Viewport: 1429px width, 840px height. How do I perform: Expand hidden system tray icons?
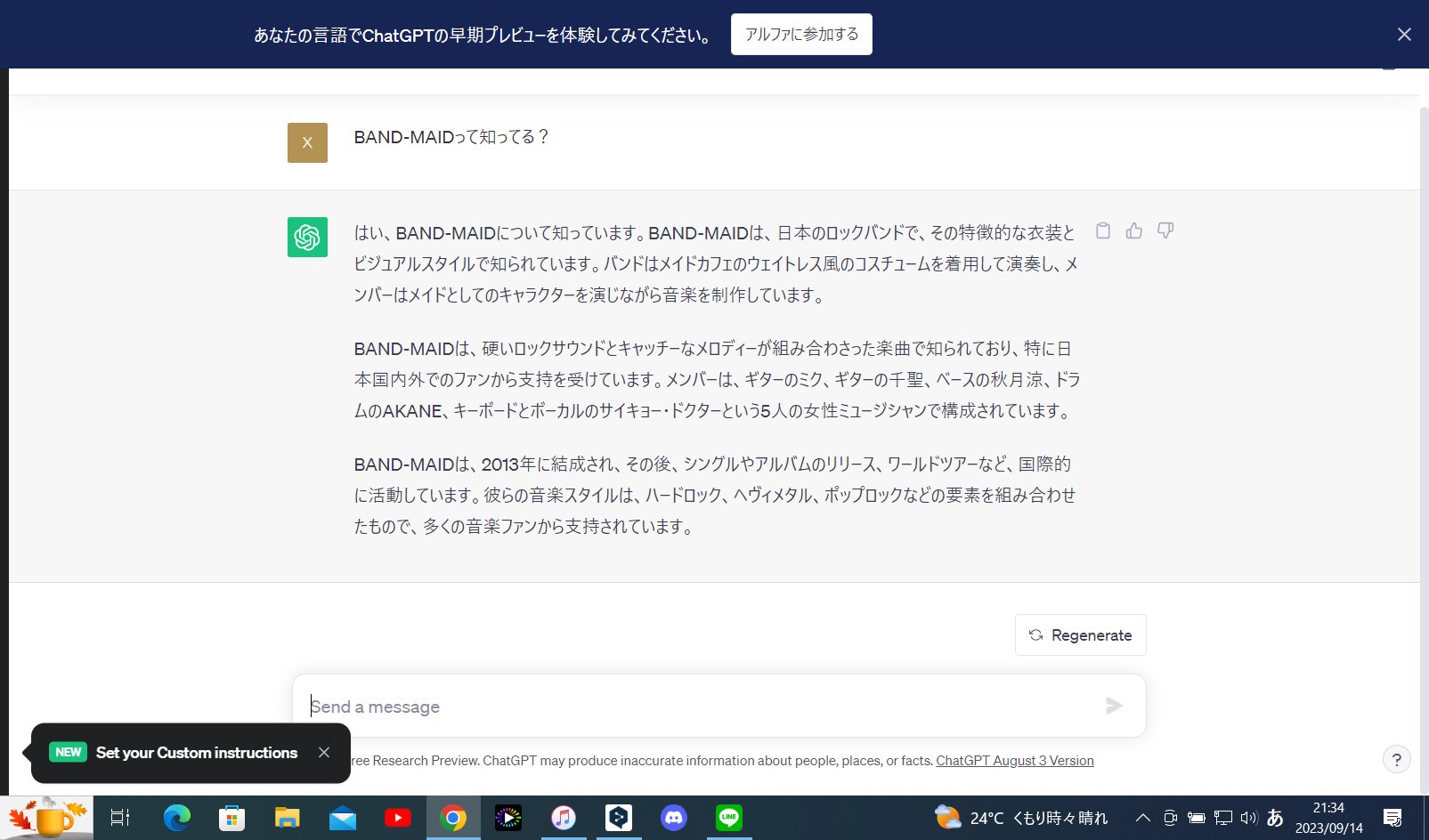click(x=1142, y=818)
